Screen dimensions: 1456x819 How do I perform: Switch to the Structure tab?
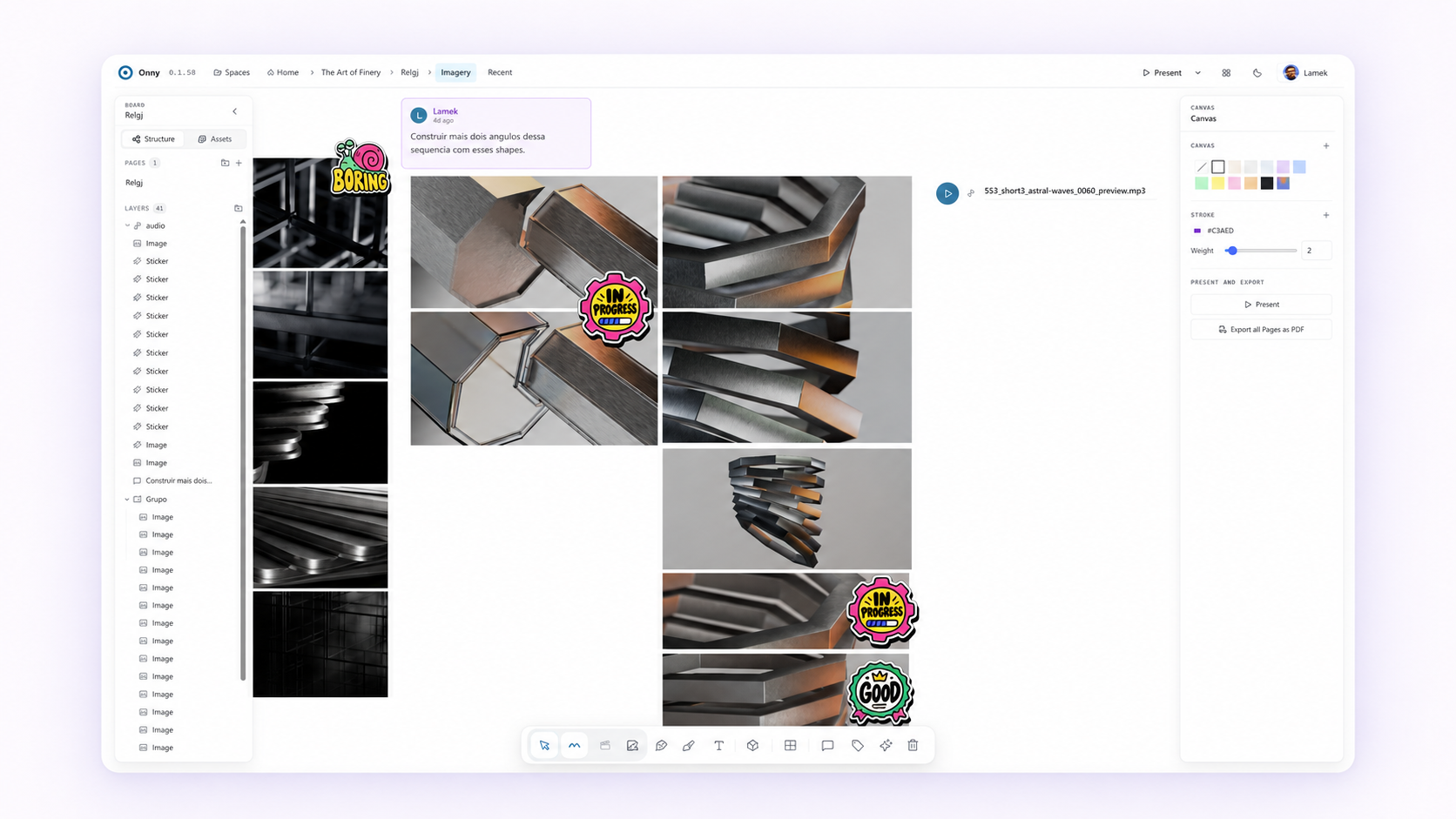pyautogui.click(x=153, y=139)
